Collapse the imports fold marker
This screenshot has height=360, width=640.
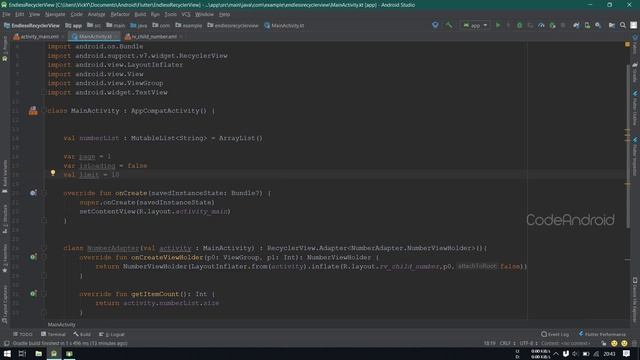(x=44, y=92)
